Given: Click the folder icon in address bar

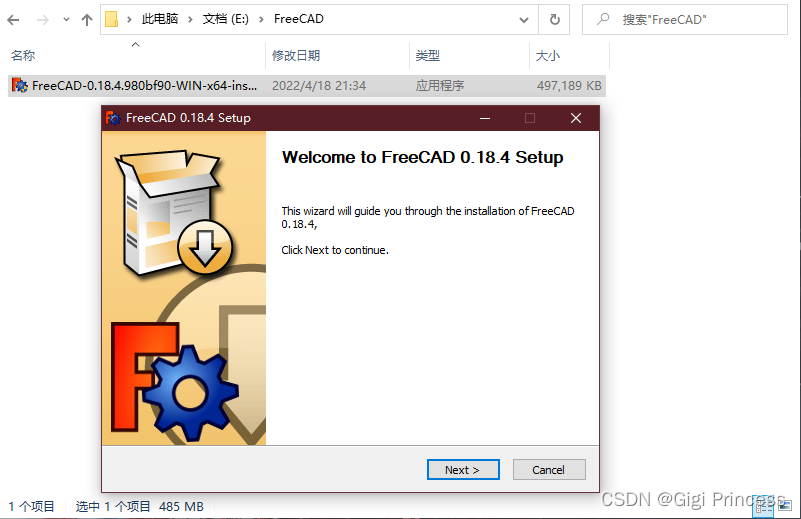Looking at the screenshot, I should [x=111, y=19].
